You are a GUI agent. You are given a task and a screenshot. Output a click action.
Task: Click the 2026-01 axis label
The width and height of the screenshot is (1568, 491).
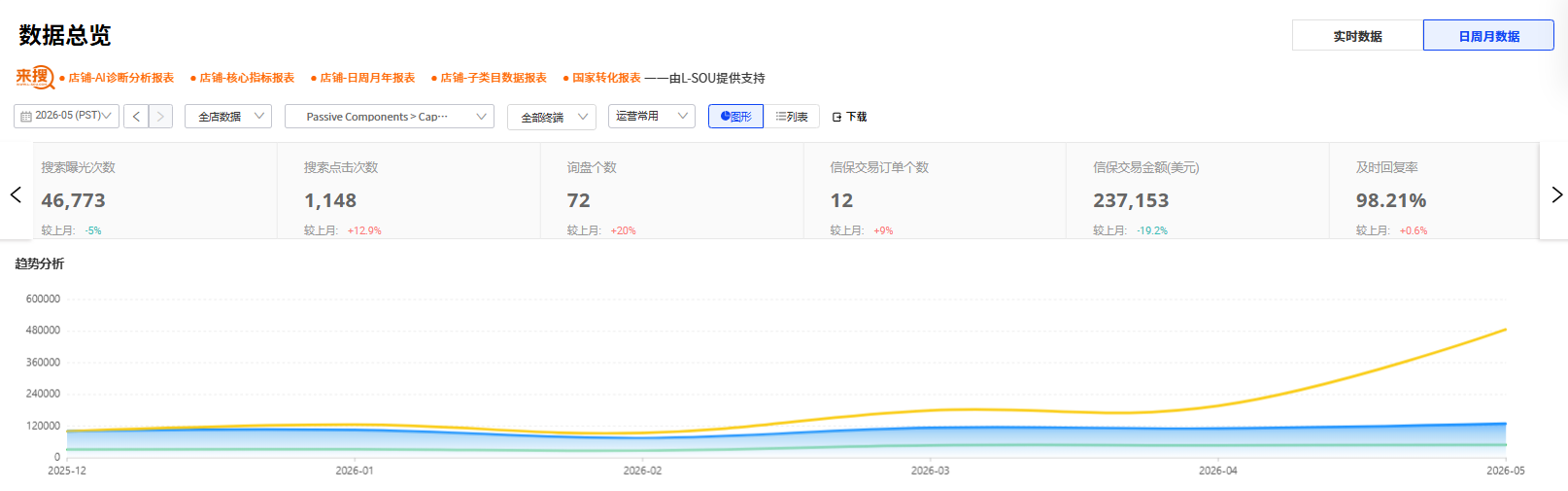point(355,471)
